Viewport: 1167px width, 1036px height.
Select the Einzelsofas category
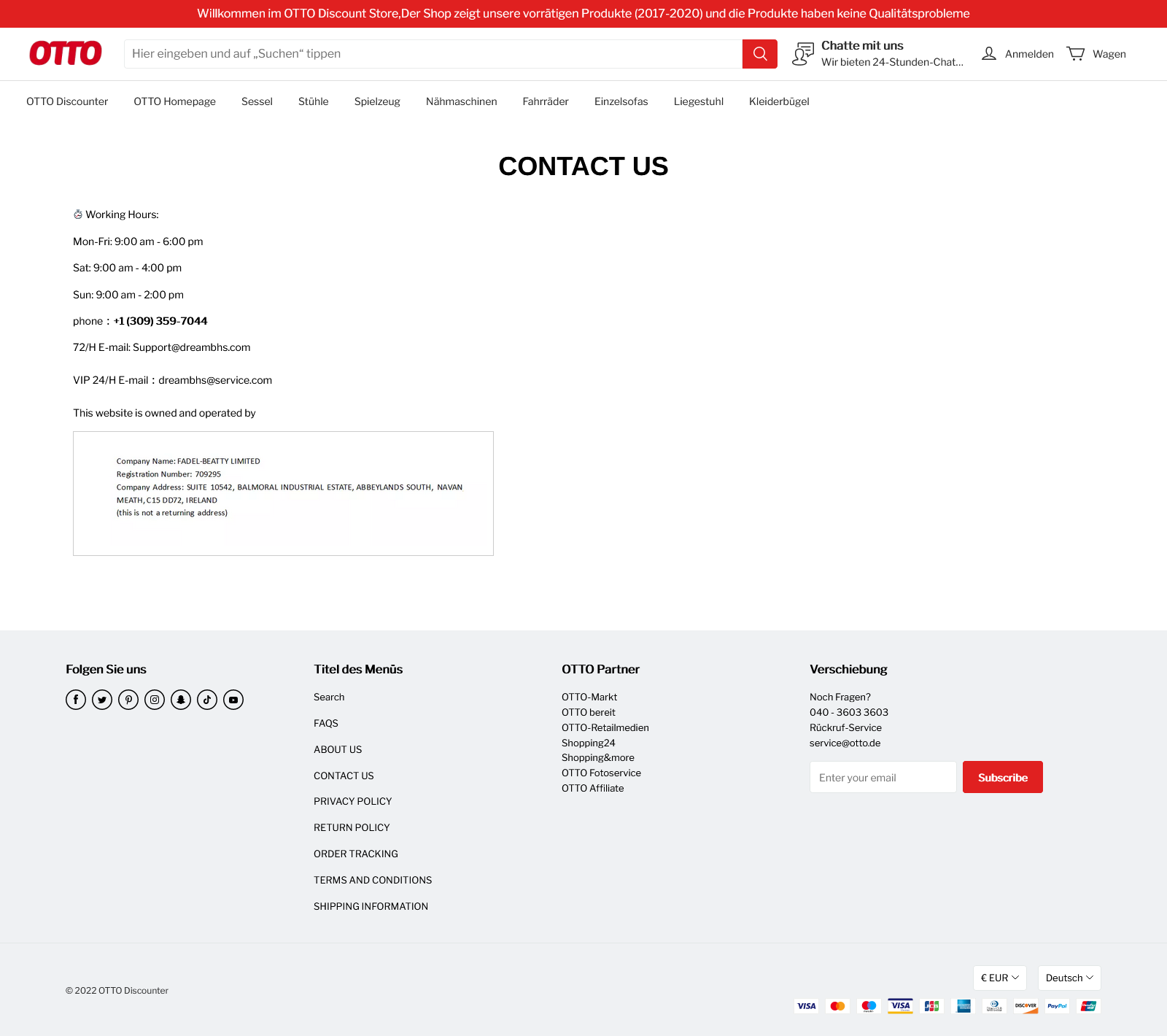pos(621,101)
